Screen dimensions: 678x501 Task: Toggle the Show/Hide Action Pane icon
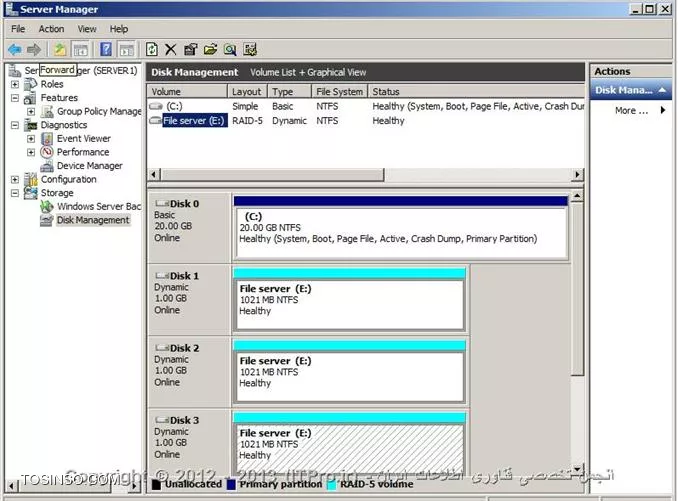[x=127, y=50]
